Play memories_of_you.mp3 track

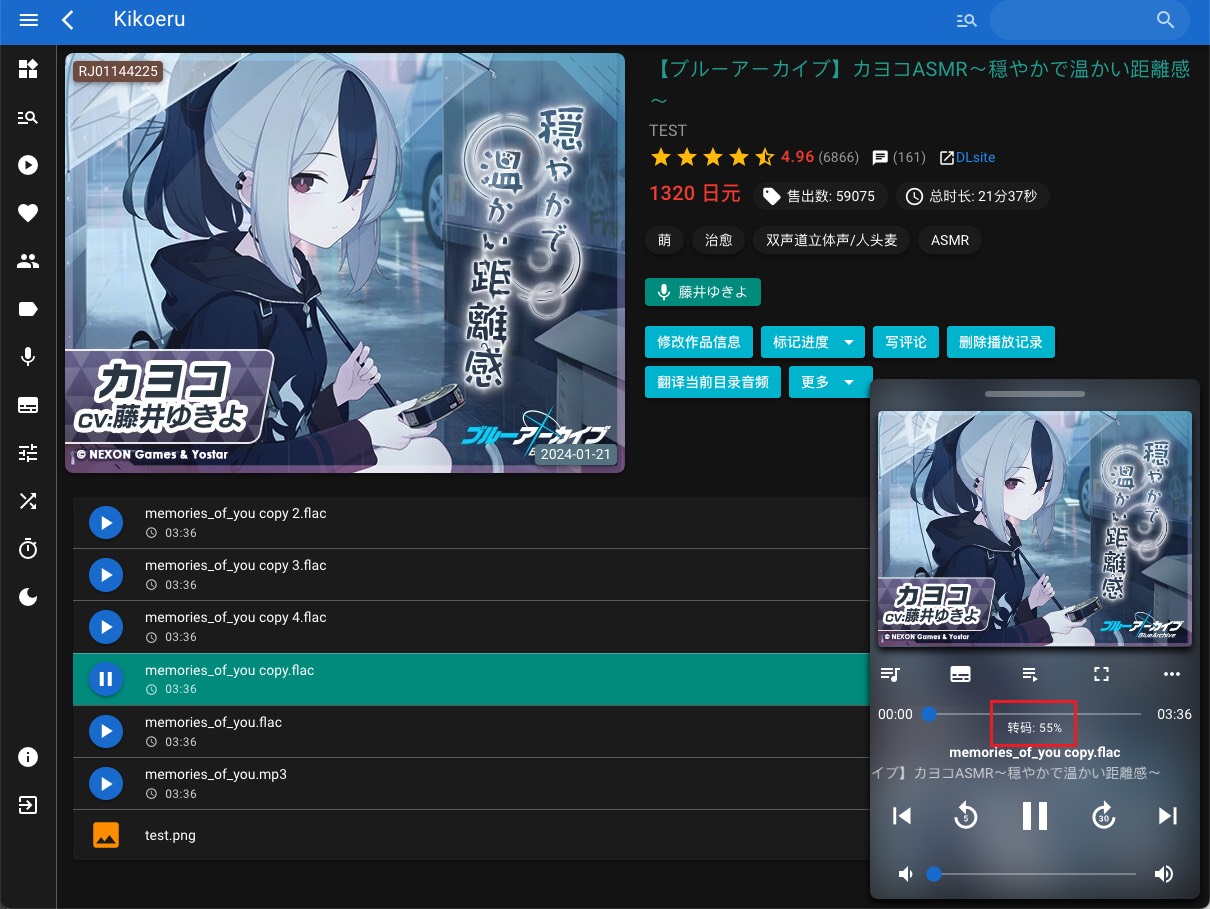[x=105, y=783]
